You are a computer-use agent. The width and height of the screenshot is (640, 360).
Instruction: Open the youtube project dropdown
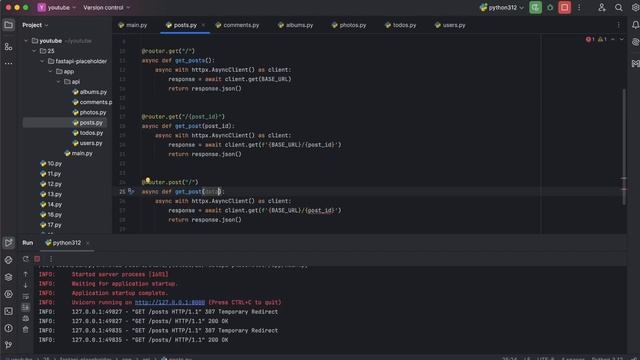pos(57,7)
